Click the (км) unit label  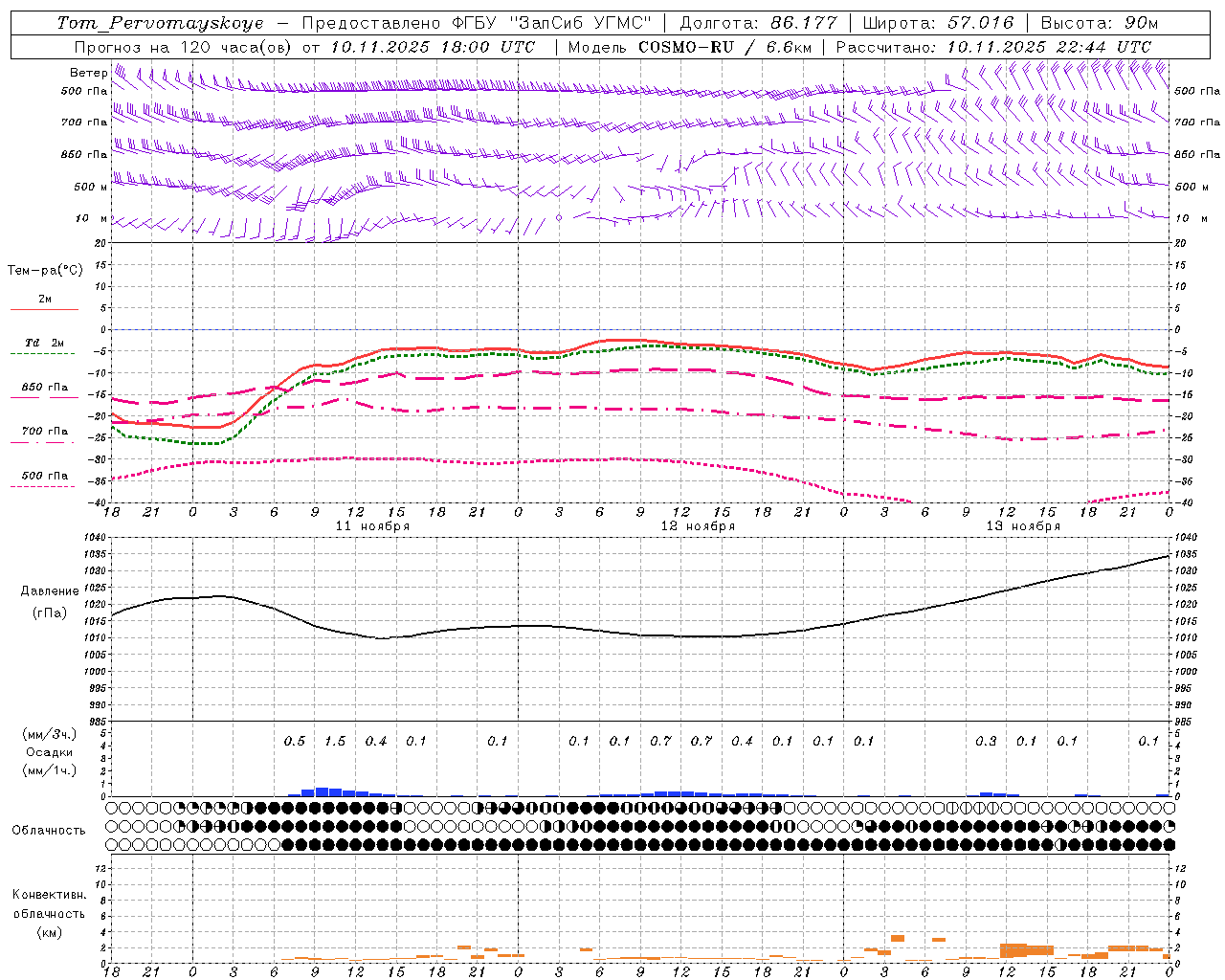pyautogui.click(x=49, y=932)
